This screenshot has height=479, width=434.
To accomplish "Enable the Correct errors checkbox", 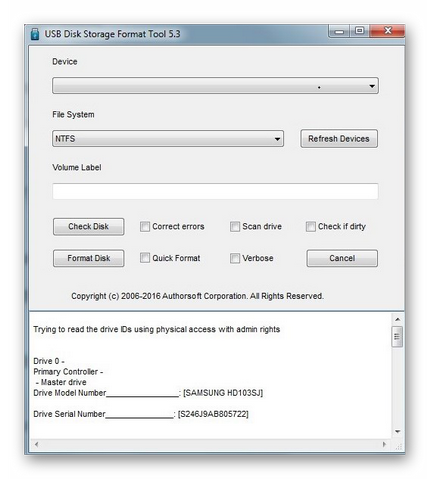I will click(x=145, y=227).
